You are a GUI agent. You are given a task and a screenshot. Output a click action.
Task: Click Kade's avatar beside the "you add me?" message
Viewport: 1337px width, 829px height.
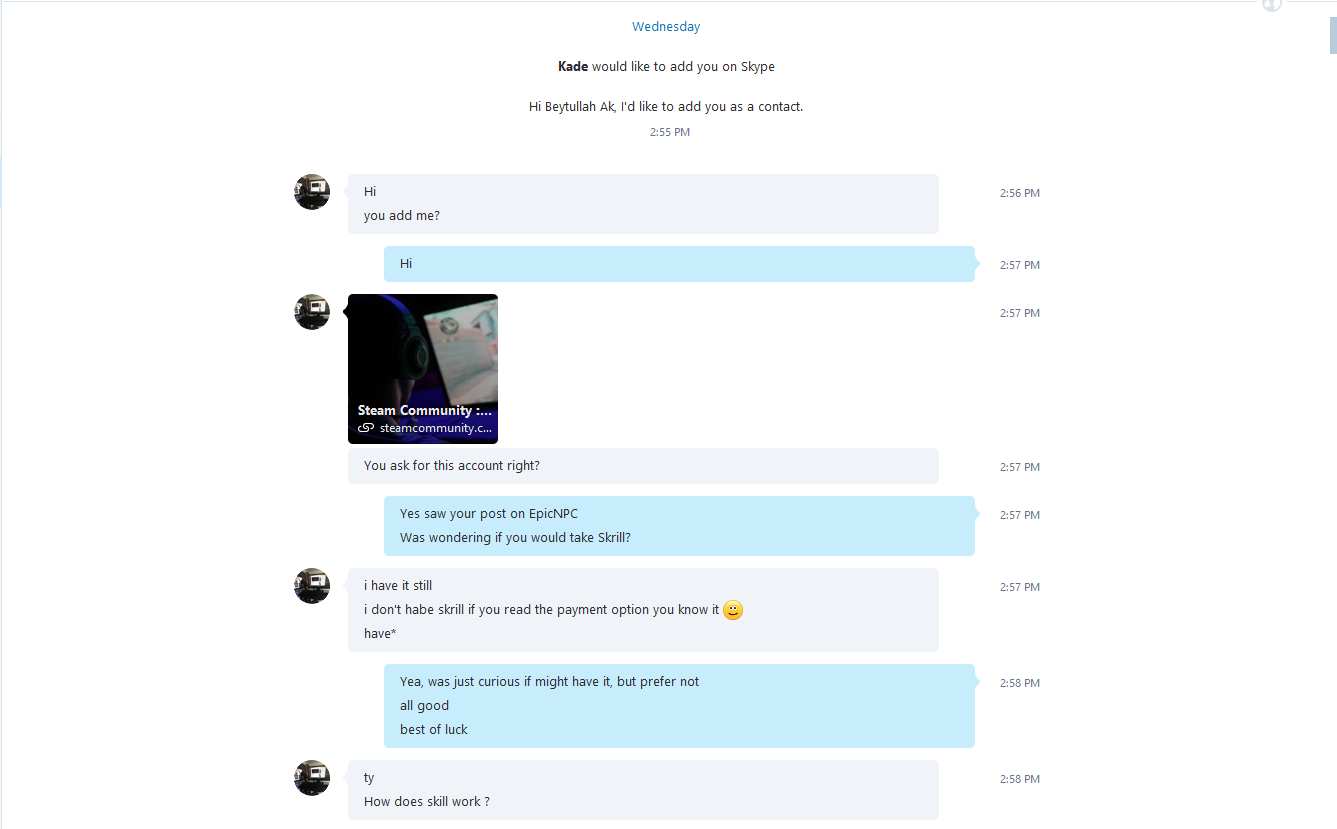pos(312,192)
